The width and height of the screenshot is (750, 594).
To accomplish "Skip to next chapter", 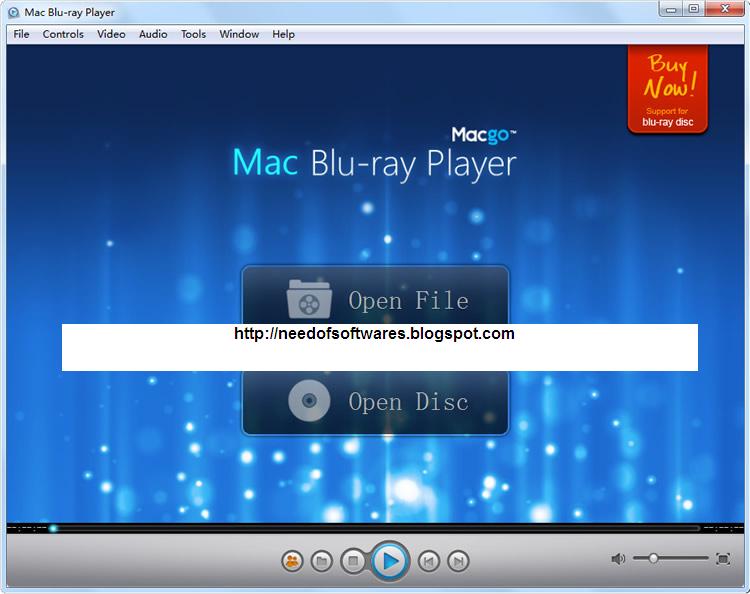I will click(x=458, y=561).
